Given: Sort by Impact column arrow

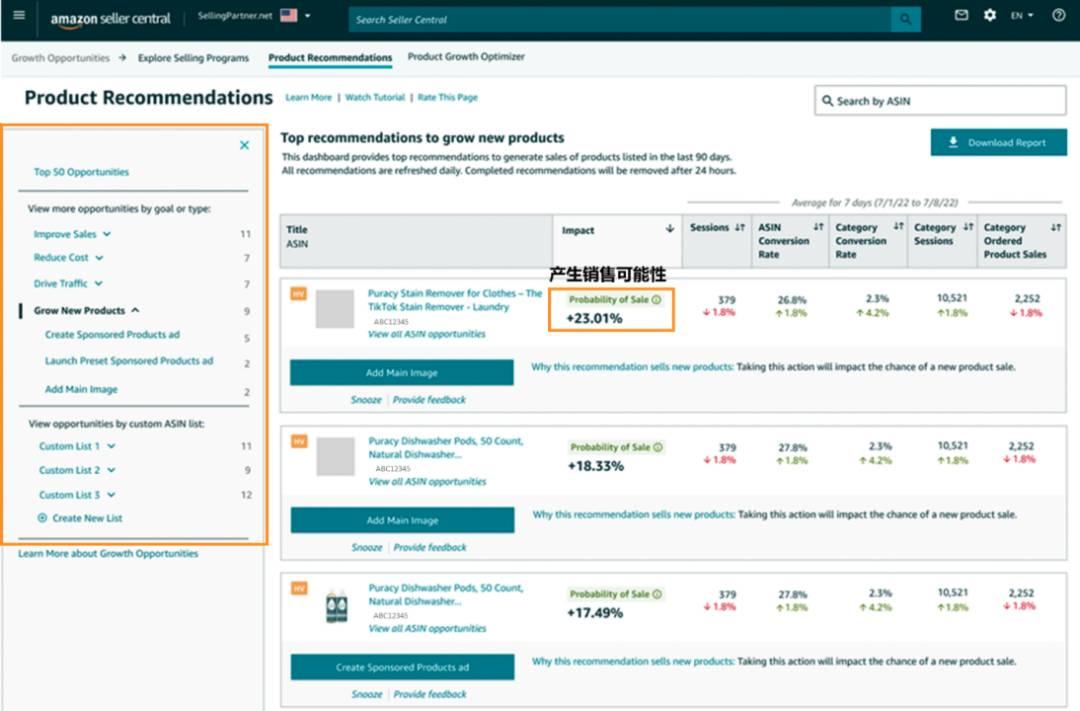Looking at the screenshot, I should click(669, 229).
